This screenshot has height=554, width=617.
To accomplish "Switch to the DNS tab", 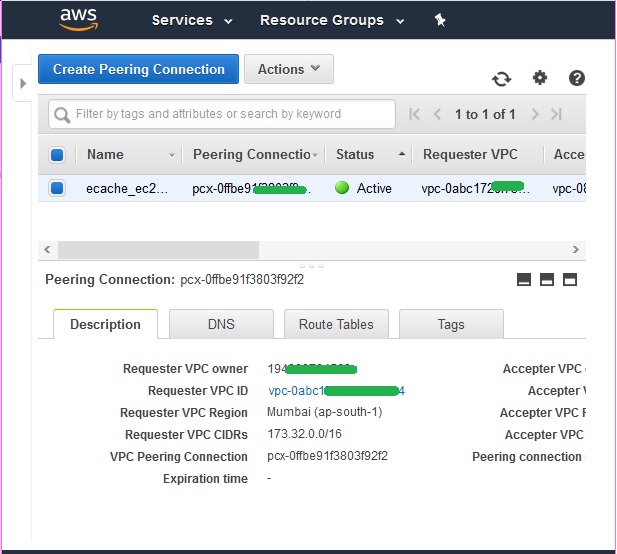I will click(221, 324).
